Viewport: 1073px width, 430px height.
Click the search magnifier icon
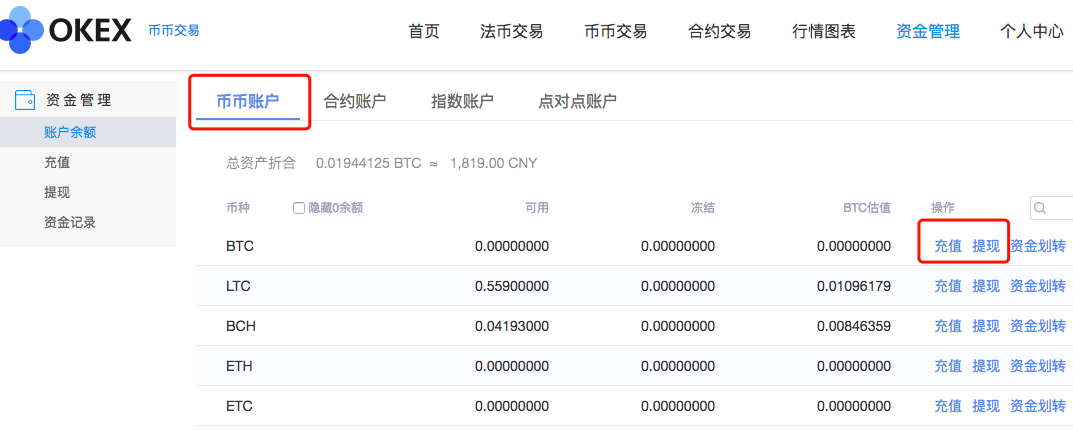1041,208
